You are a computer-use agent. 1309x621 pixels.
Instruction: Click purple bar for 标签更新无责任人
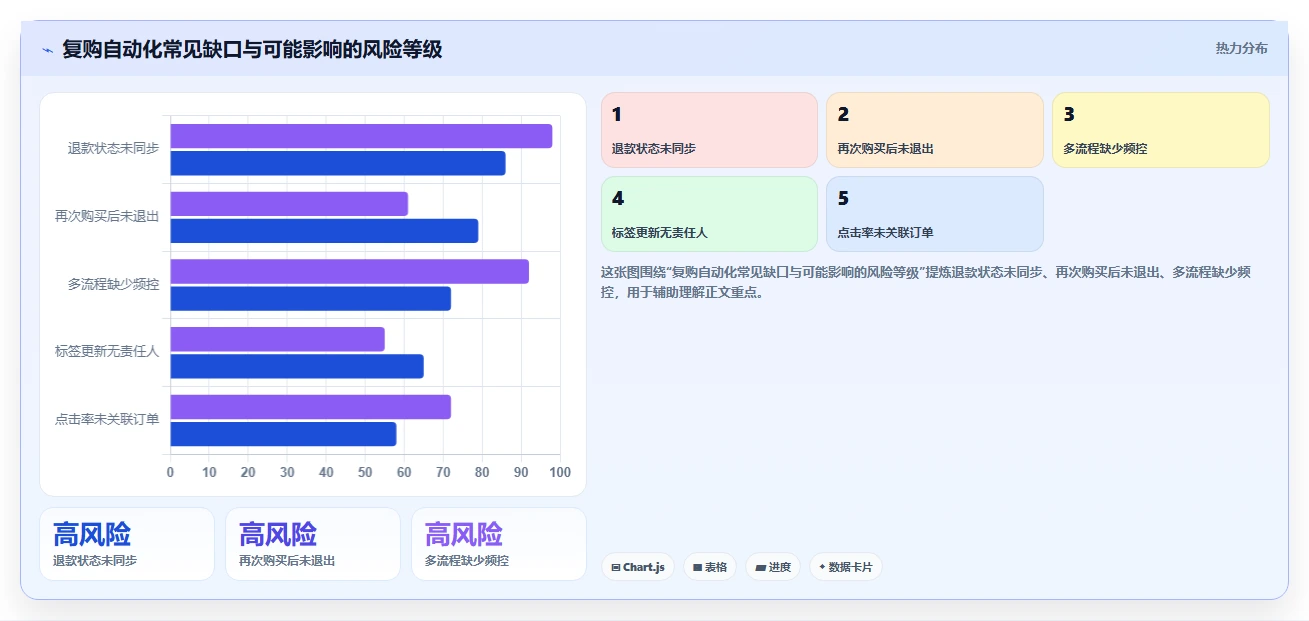coord(278,339)
